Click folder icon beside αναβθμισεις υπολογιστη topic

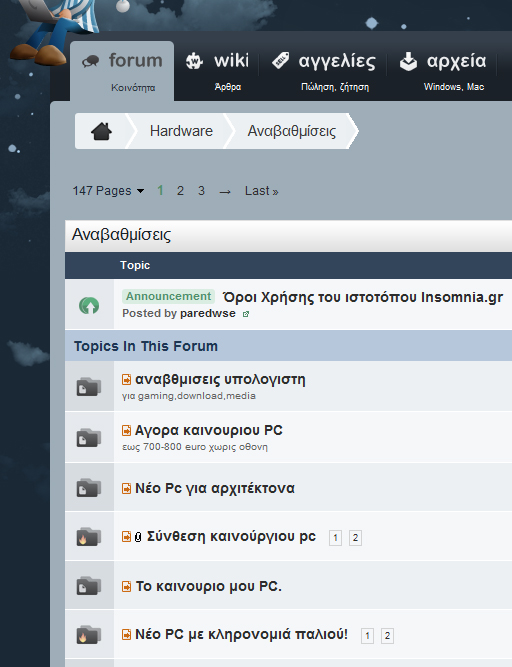(88, 387)
